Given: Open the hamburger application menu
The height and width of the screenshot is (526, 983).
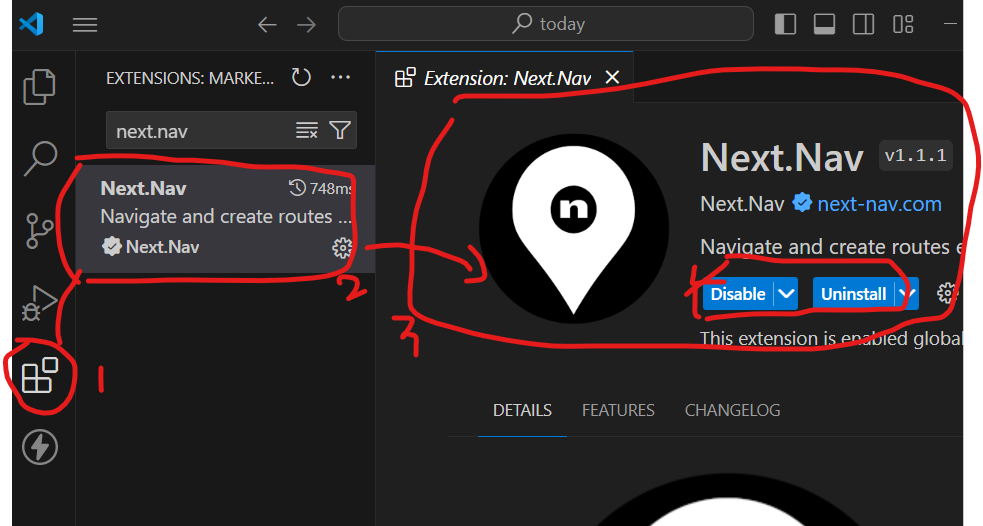Looking at the screenshot, I should 85,24.
